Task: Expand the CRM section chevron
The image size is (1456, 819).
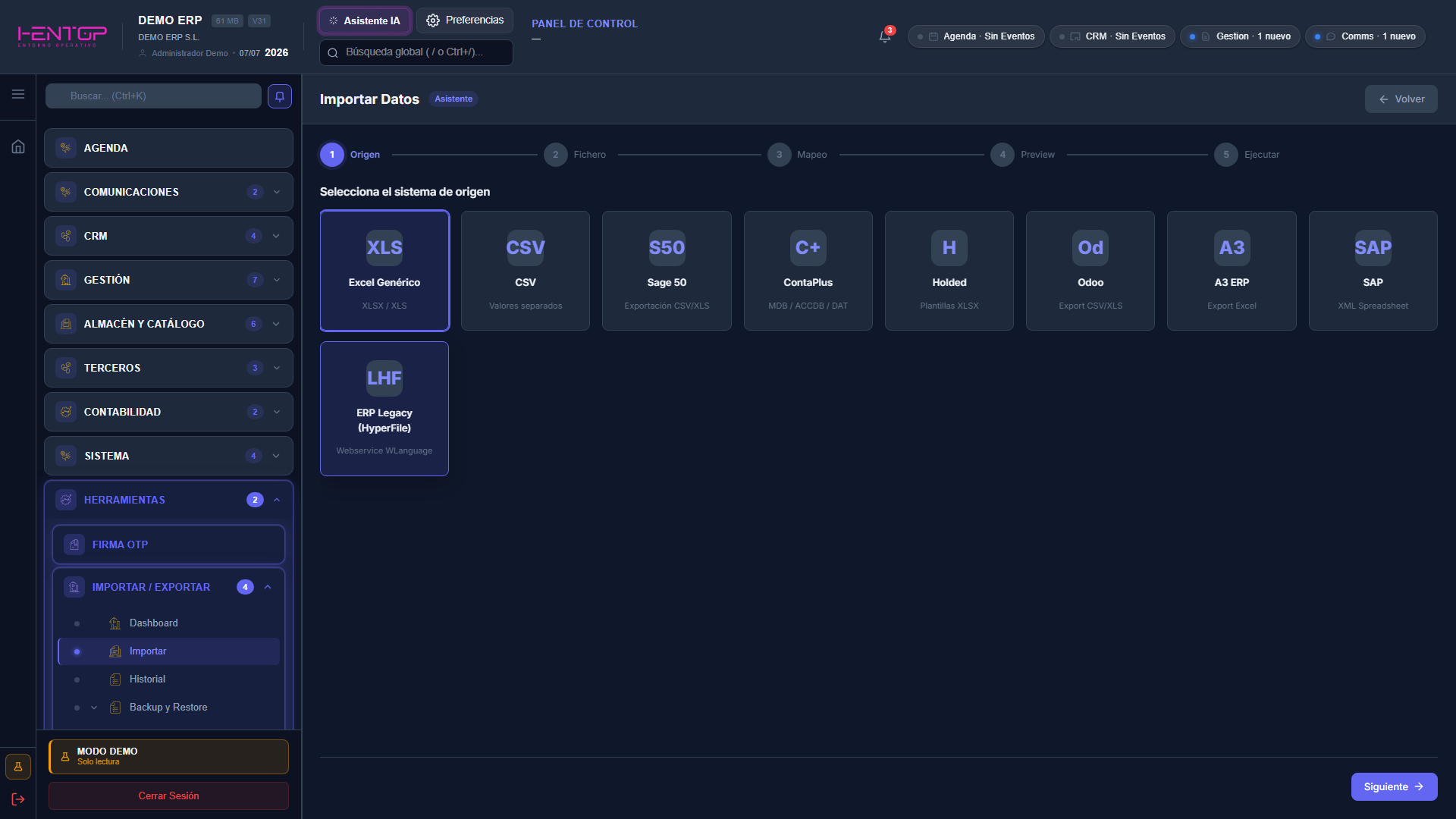Action: [x=276, y=236]
